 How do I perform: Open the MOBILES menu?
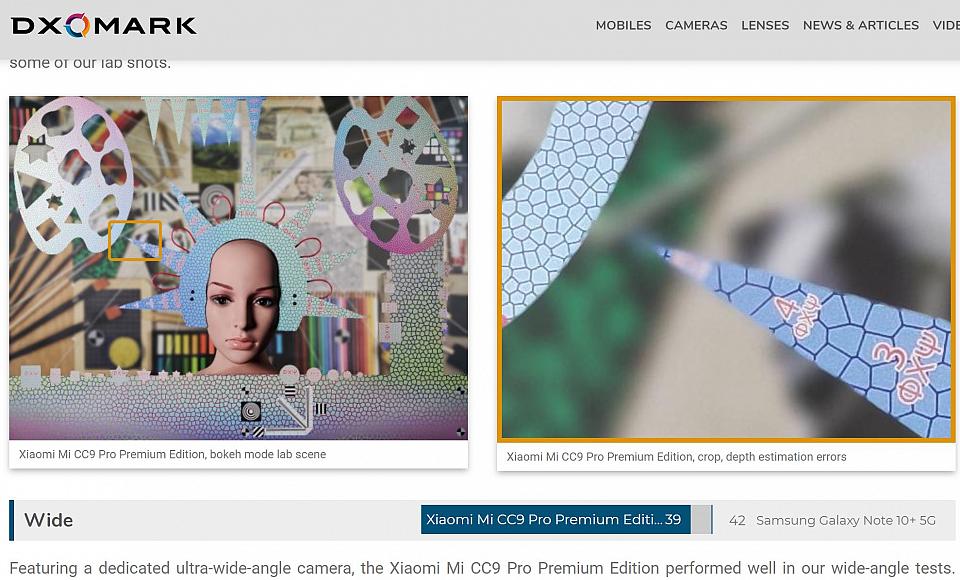pos(623,25)
